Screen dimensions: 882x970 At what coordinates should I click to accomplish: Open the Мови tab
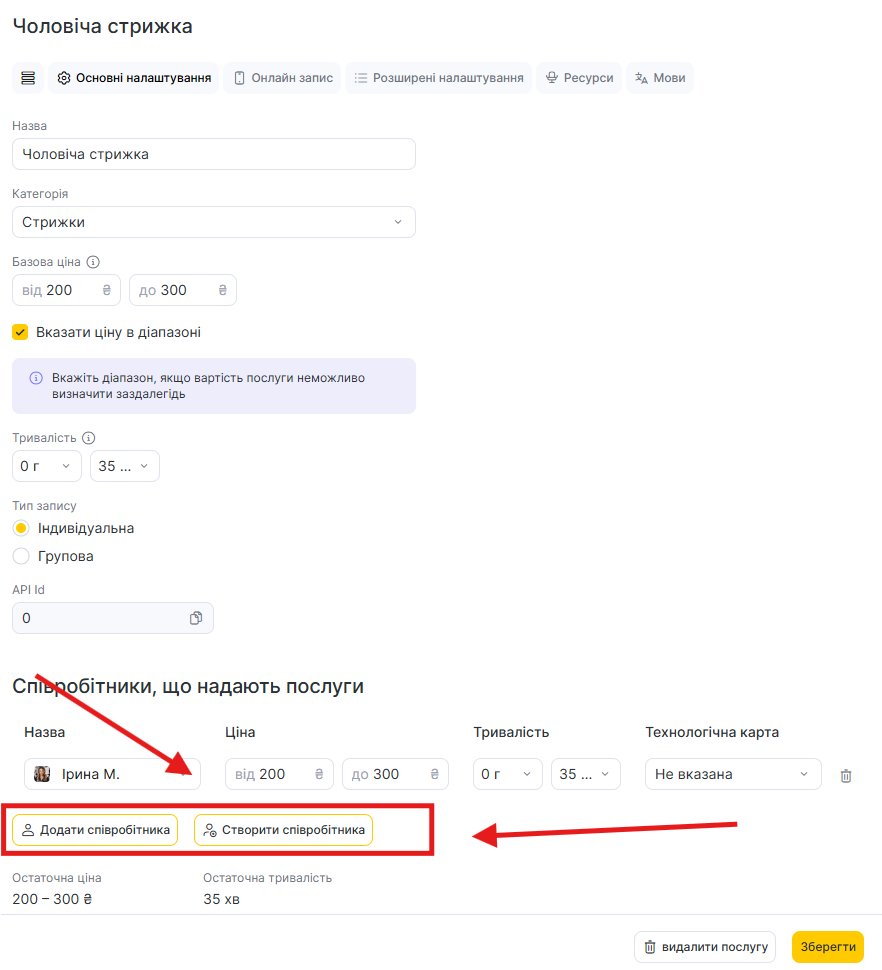(660, 78)
